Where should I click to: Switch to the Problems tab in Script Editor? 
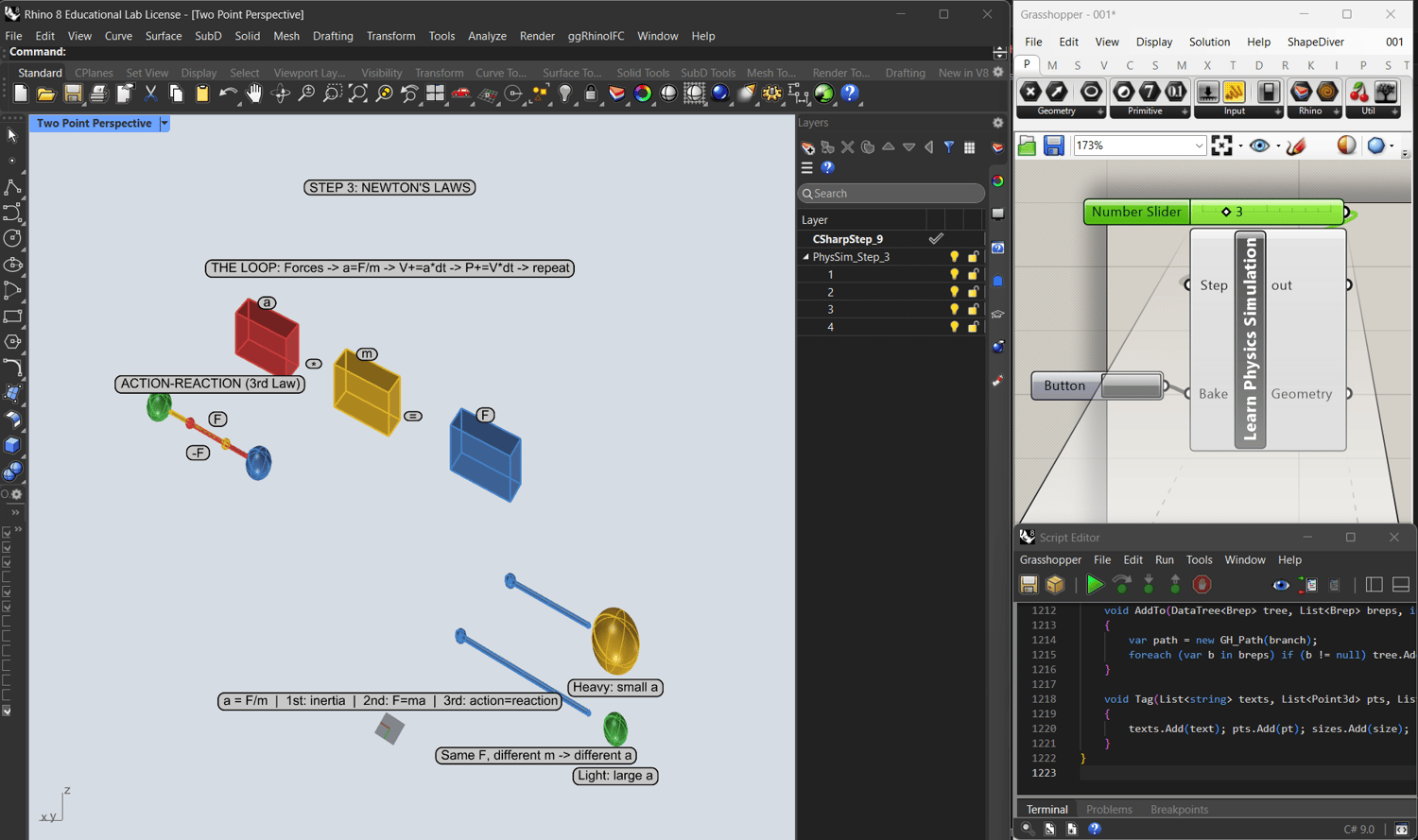coord(1108,810)
